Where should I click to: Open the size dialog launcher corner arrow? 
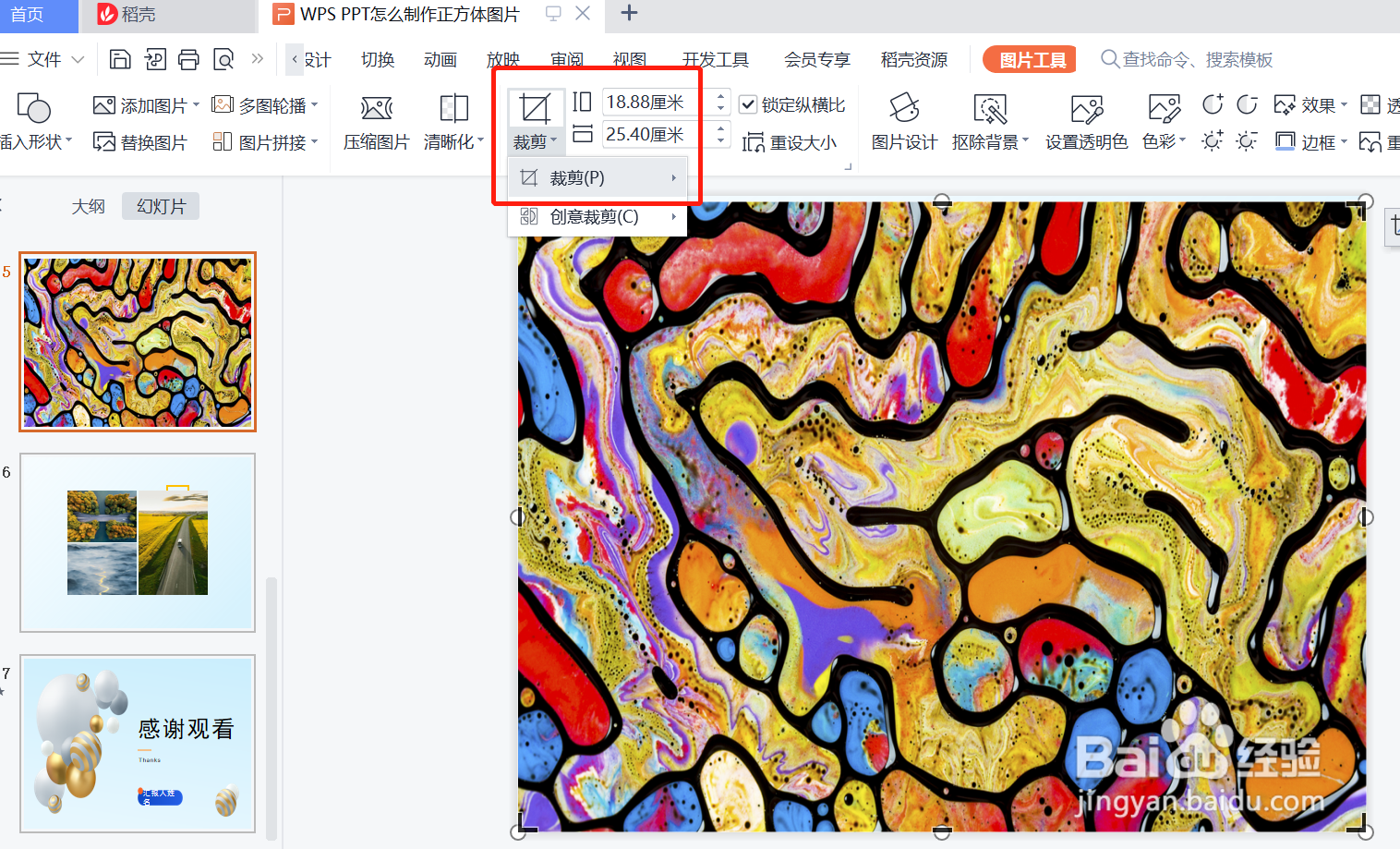(x=848, y=167)
